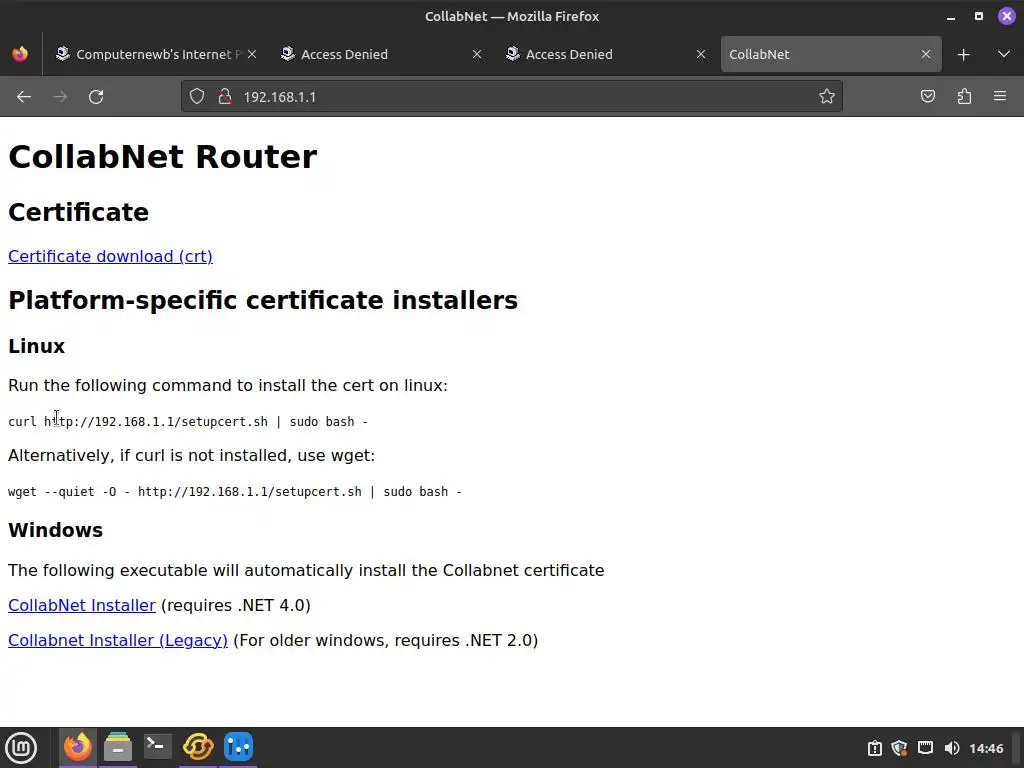Open a new tab with the plus button
1024x768 pixels.
tap(963, 55)
